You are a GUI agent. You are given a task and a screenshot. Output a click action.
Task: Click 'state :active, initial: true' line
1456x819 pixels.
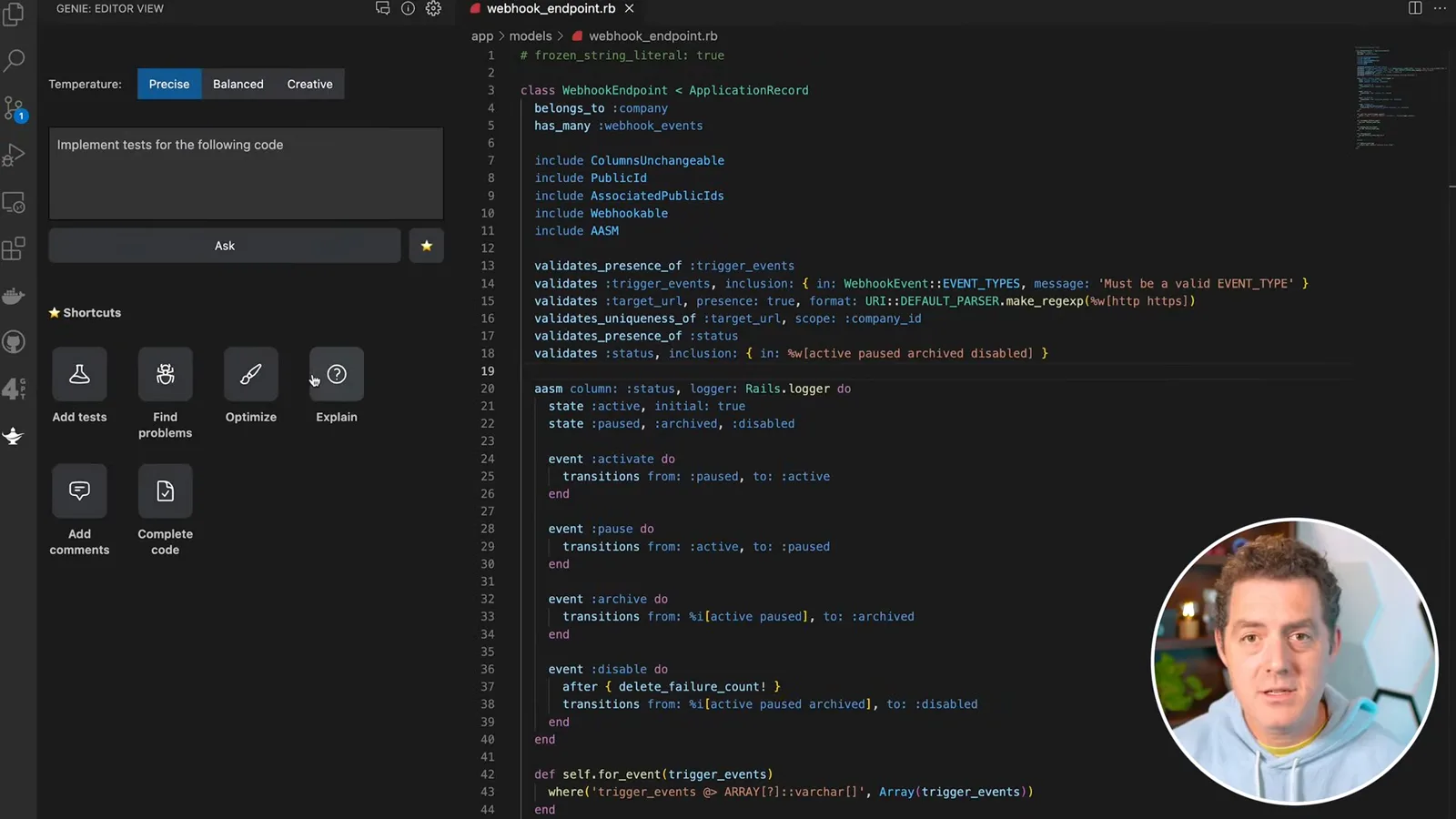click(647, 406)
